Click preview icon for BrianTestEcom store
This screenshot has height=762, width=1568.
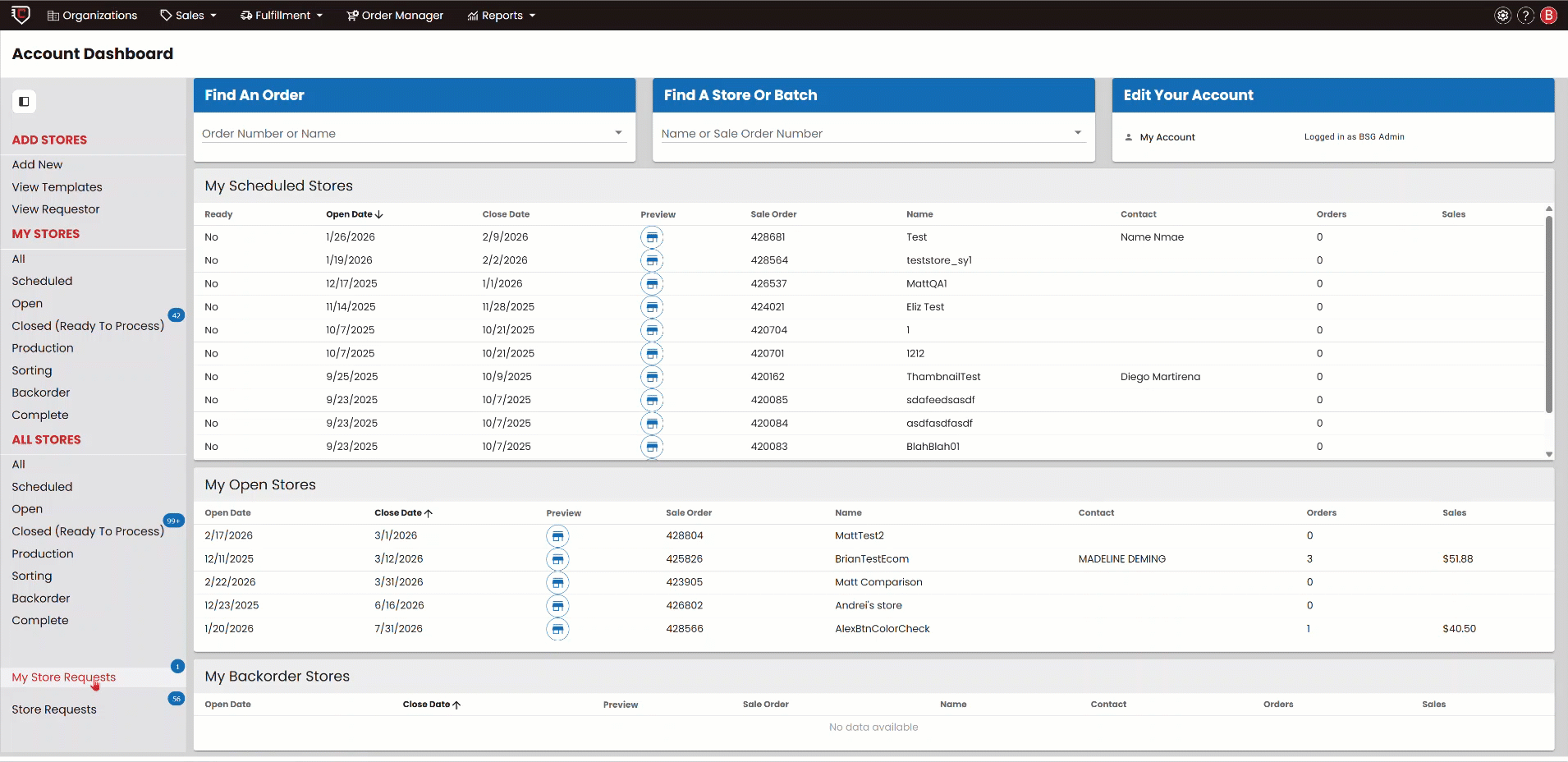coord(557,559)
